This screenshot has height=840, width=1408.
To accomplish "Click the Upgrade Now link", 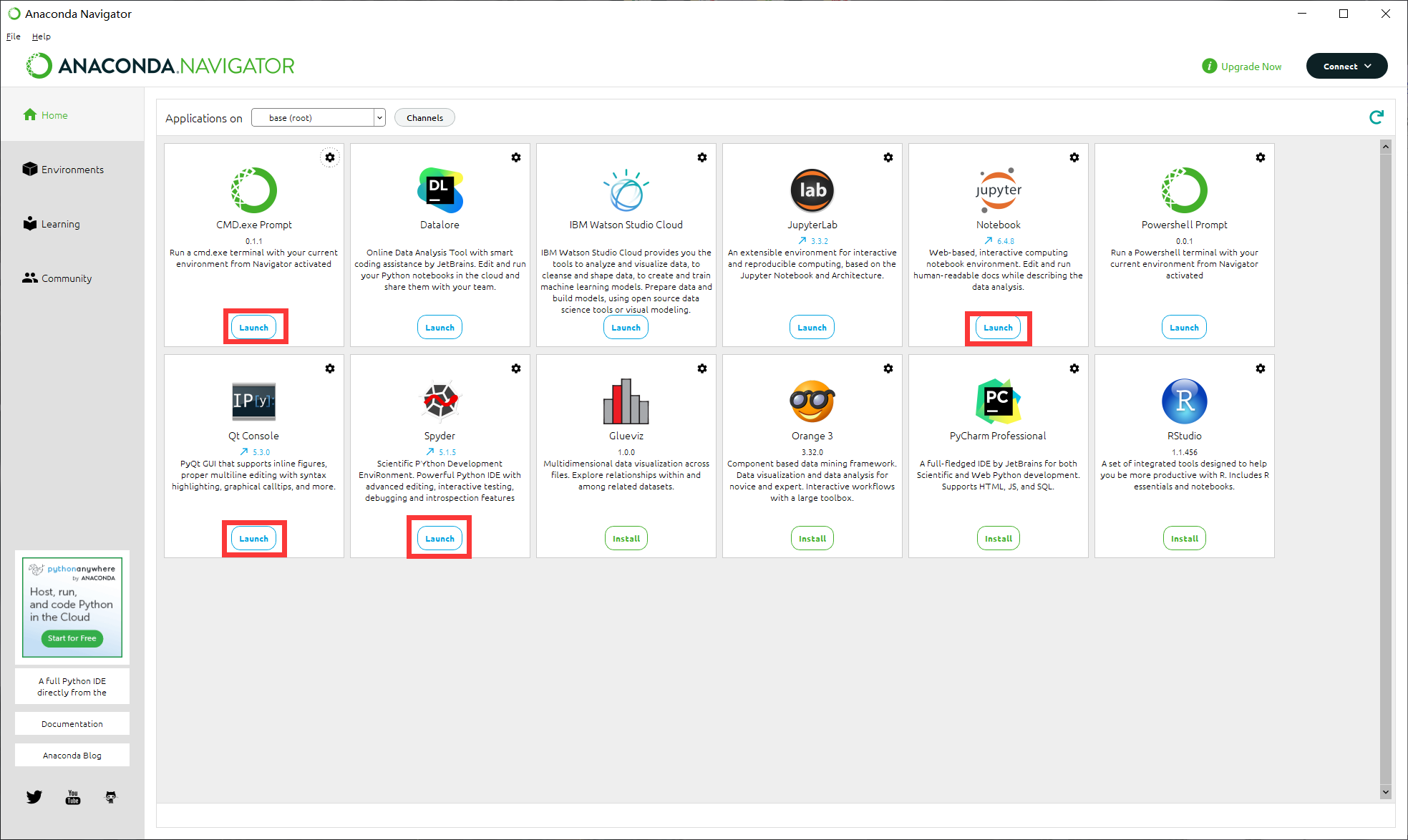I will [x=1251, y=67].
